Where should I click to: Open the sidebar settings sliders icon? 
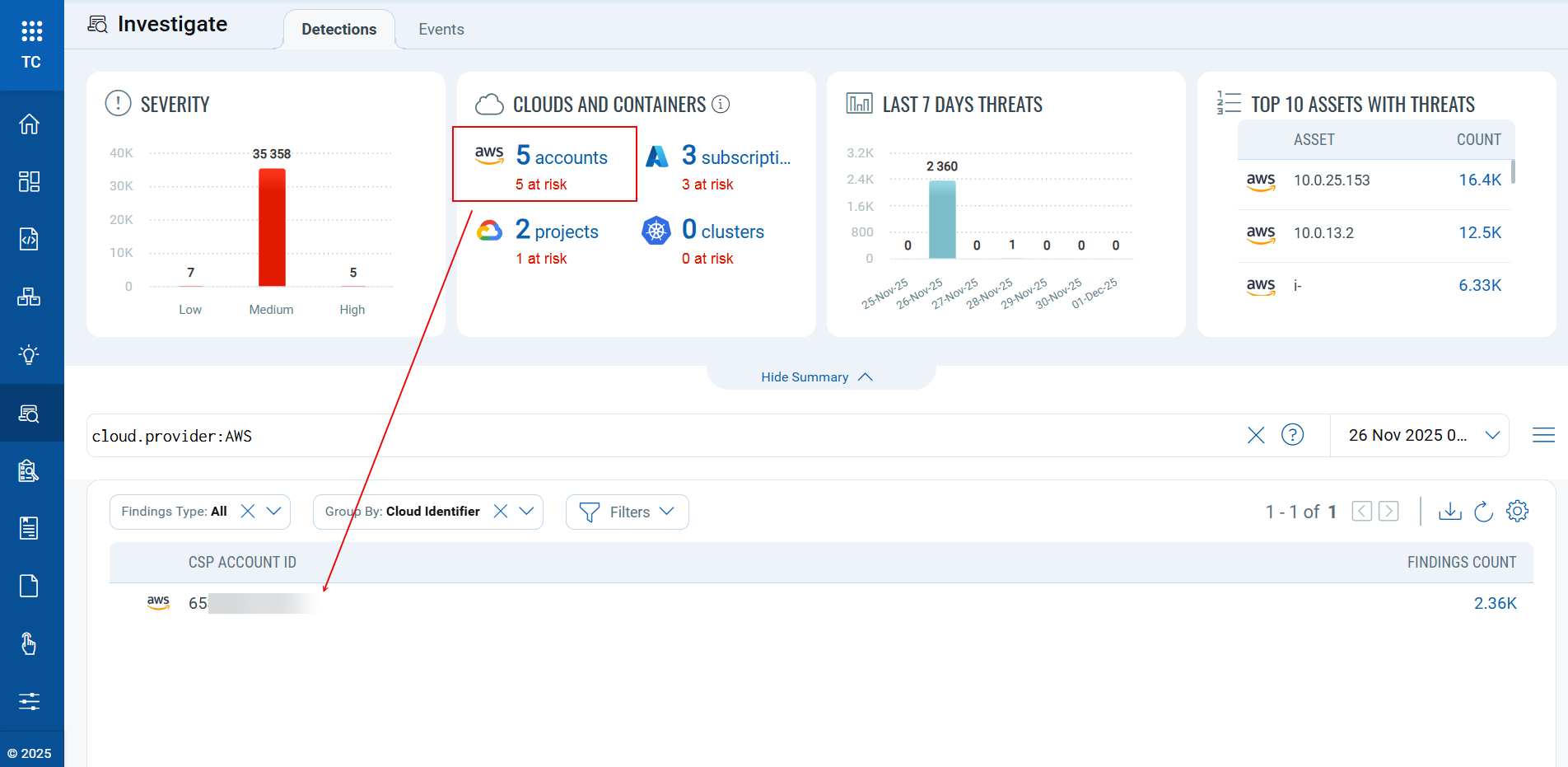tap(30, 701)
